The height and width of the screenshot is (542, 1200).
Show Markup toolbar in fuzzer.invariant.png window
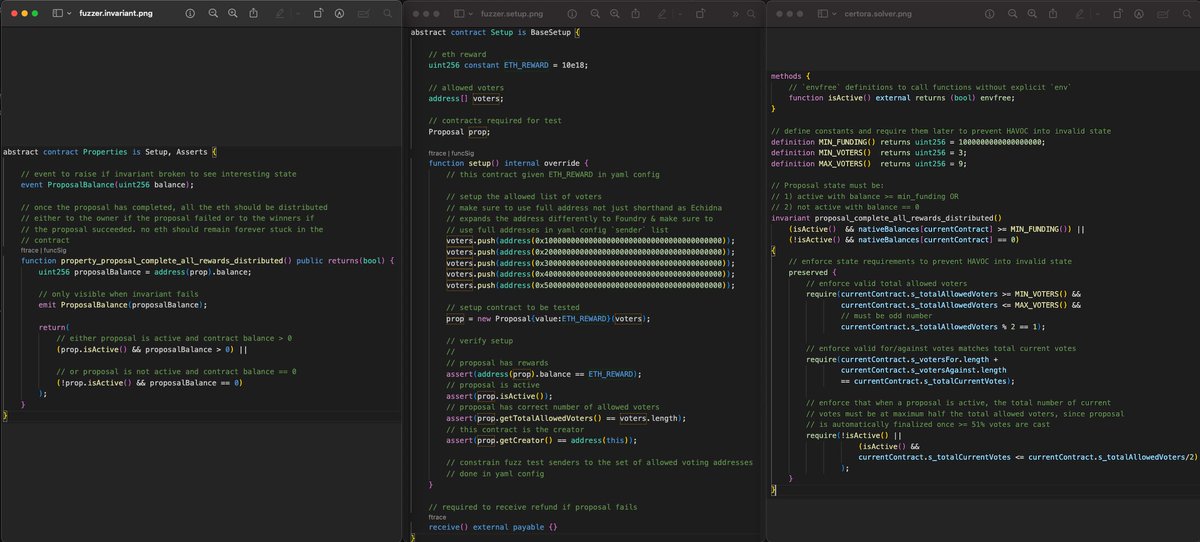pyautogui.click(x=339, y=13)
